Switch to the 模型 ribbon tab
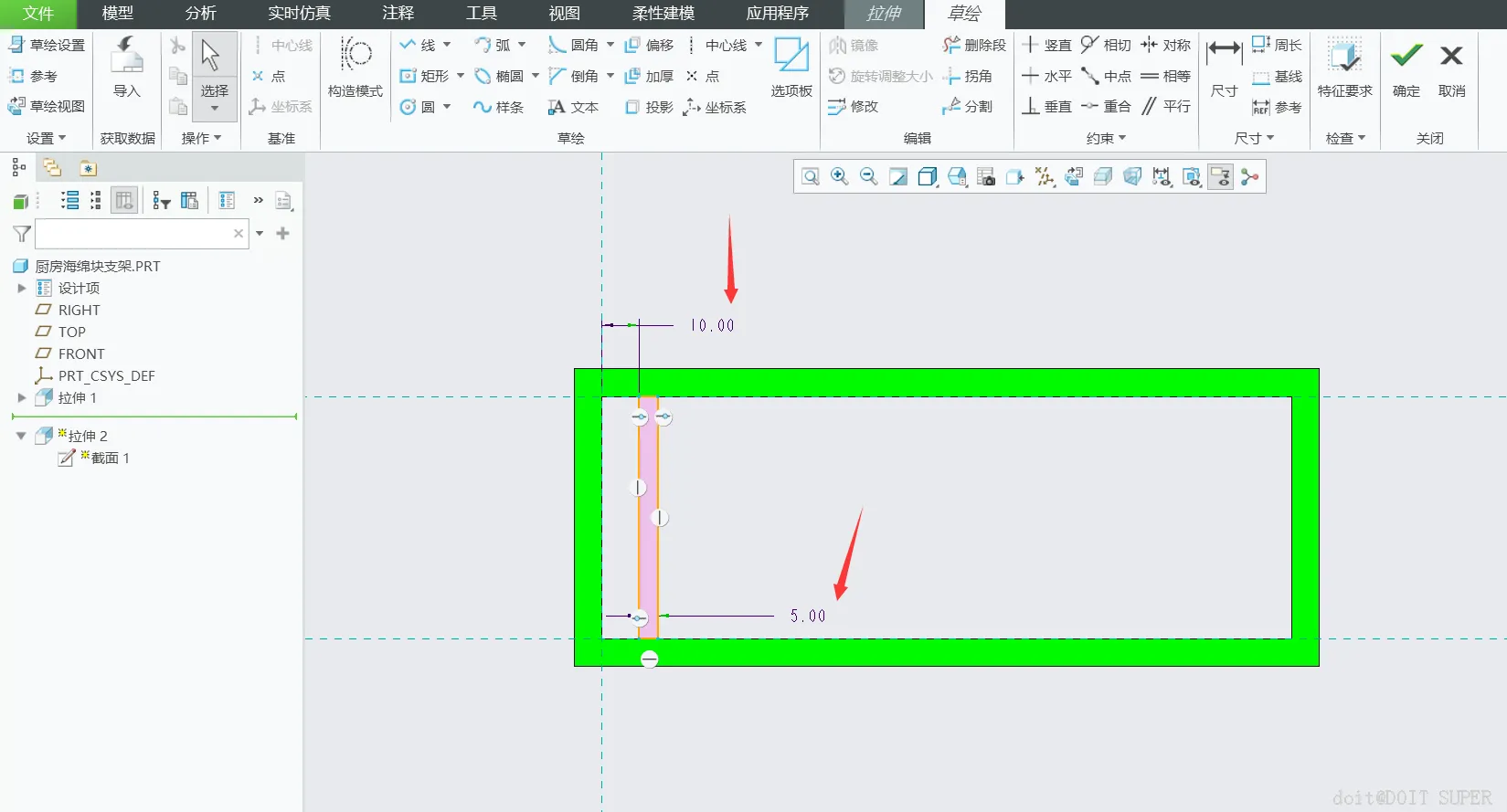 point(117,14)
